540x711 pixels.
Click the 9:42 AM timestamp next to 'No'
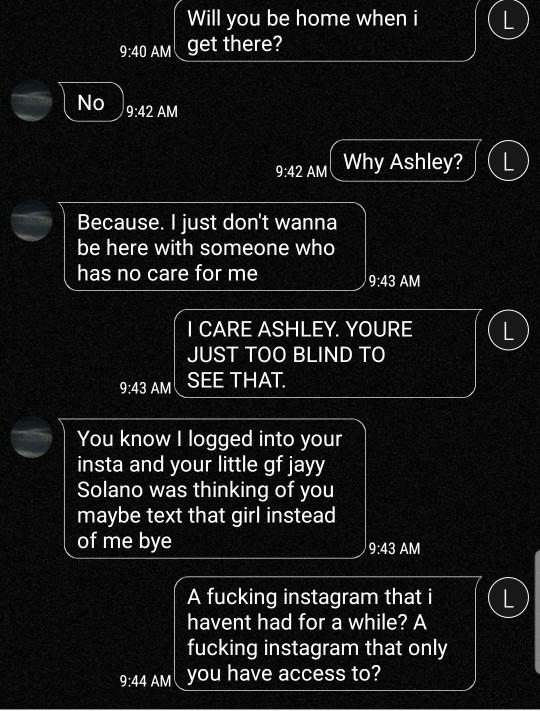pyautogui.click(x=152, y=111)
